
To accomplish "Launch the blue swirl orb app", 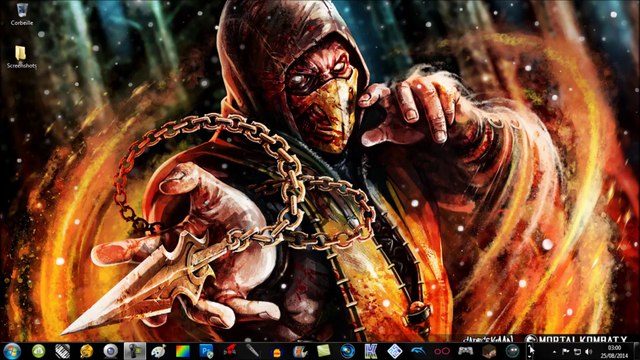I will (347, 351).
